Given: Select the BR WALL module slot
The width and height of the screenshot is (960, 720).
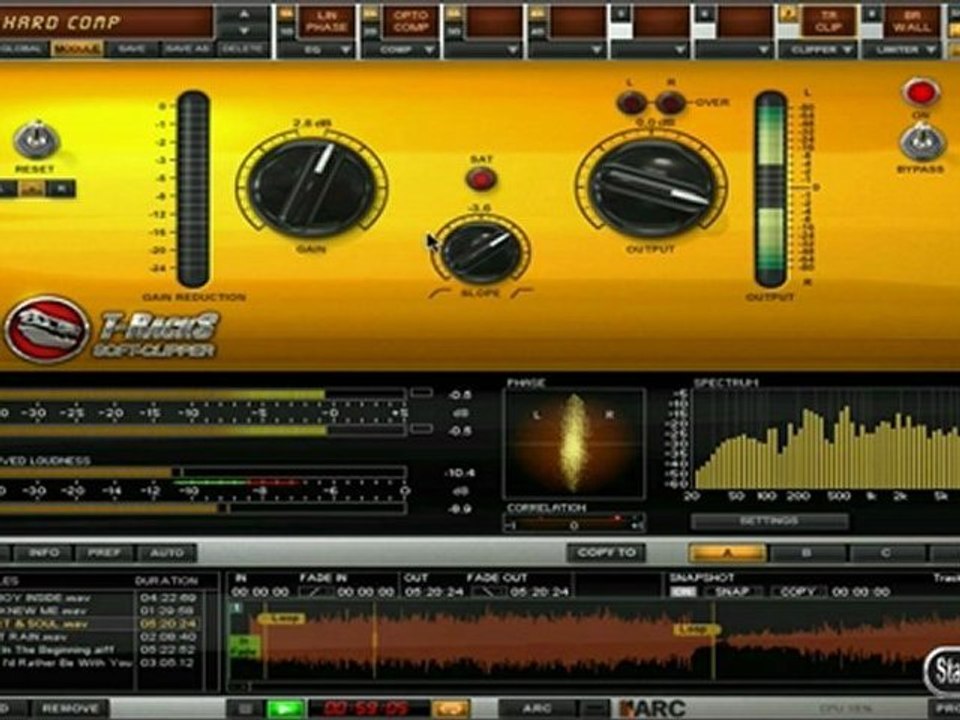Looking at the screenshot, I should tap(912, 22).
